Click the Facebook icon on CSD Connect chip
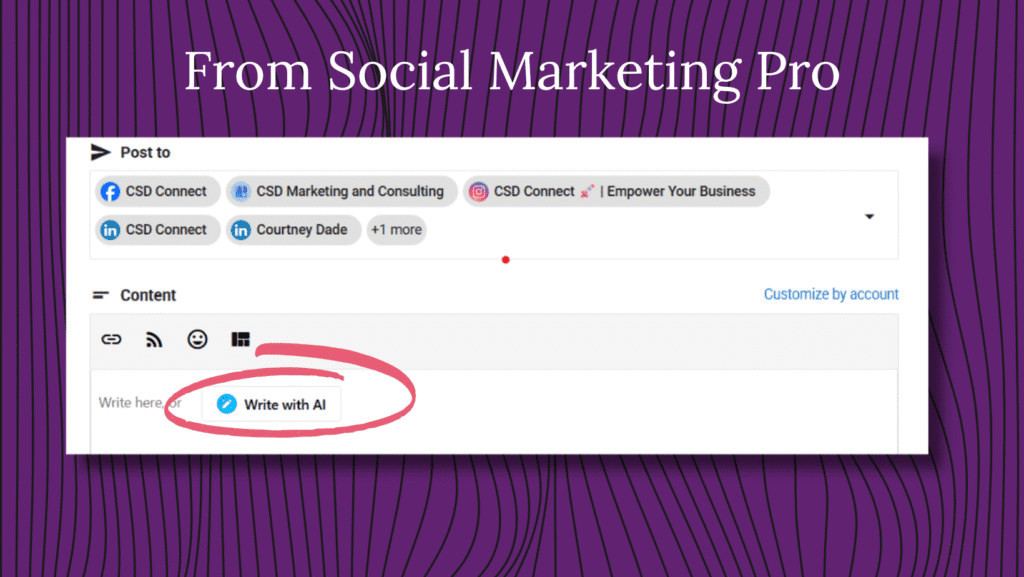The height and width of the screenshot is (577, 1024). click(x=110, y=192)
